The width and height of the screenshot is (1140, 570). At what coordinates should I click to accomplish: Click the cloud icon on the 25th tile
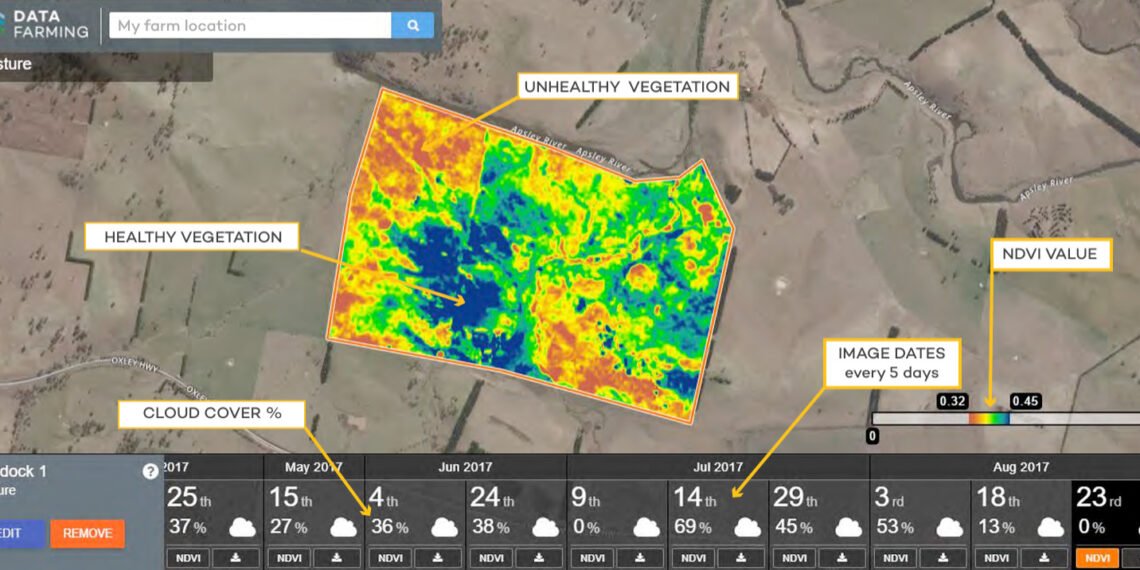click(x=242, y=527)
